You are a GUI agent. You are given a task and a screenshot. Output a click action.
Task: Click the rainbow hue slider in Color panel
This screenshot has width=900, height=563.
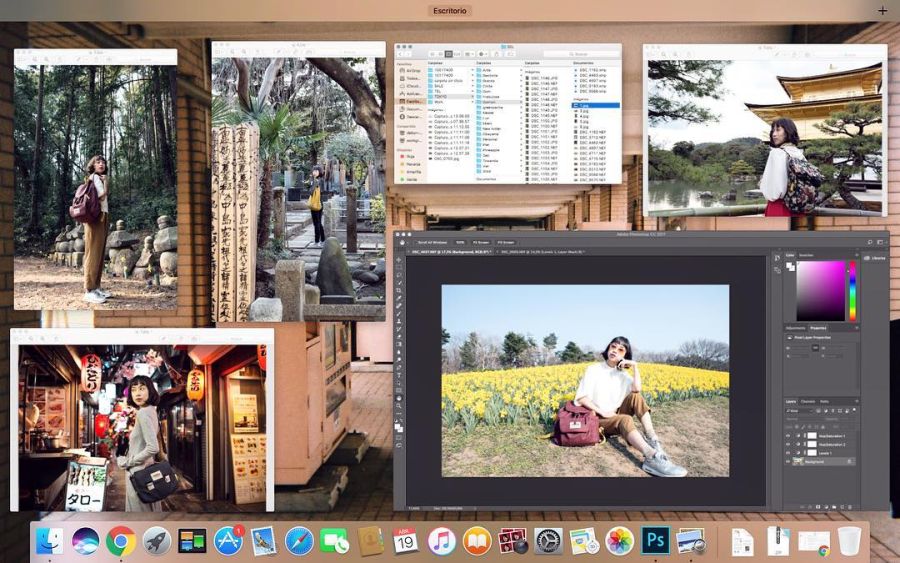pos(852,290)
